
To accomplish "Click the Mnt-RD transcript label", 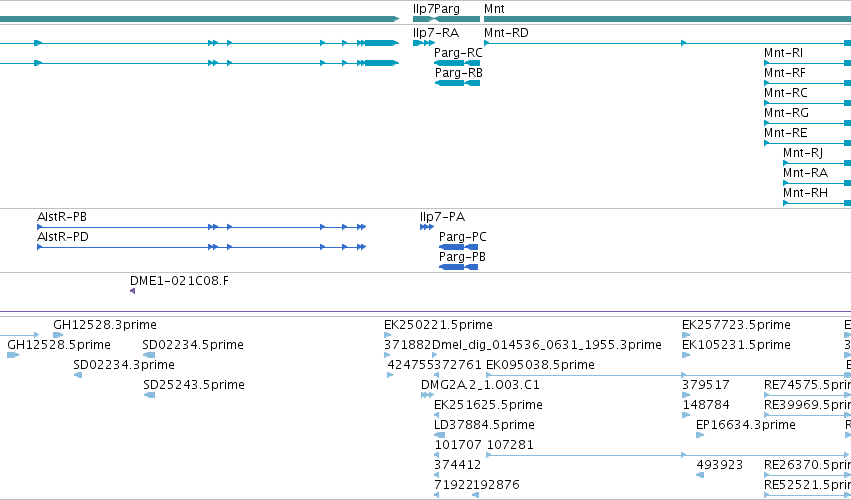I will tap(506, 33).
